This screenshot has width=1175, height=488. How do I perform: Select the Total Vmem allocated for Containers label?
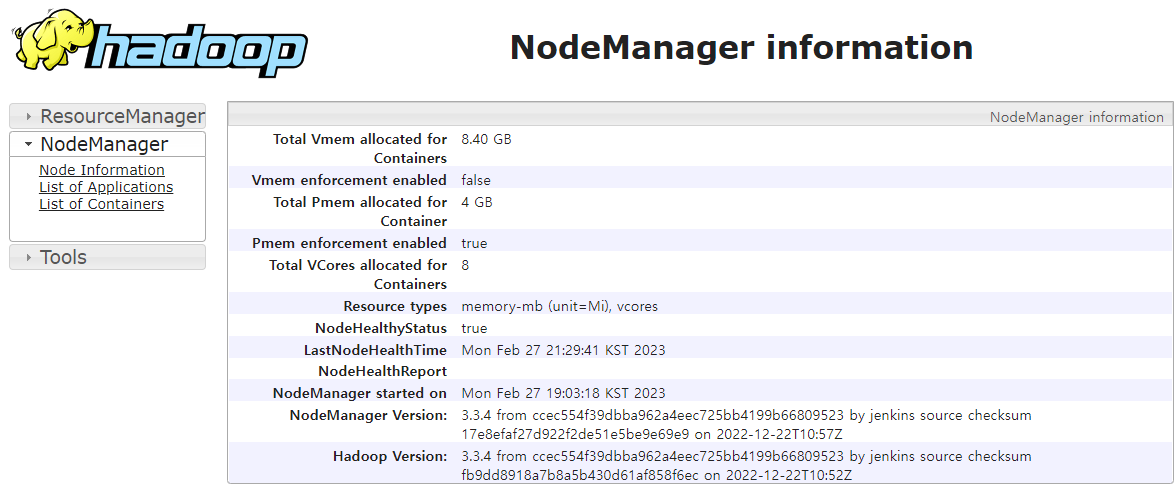(x=360, y=148)
